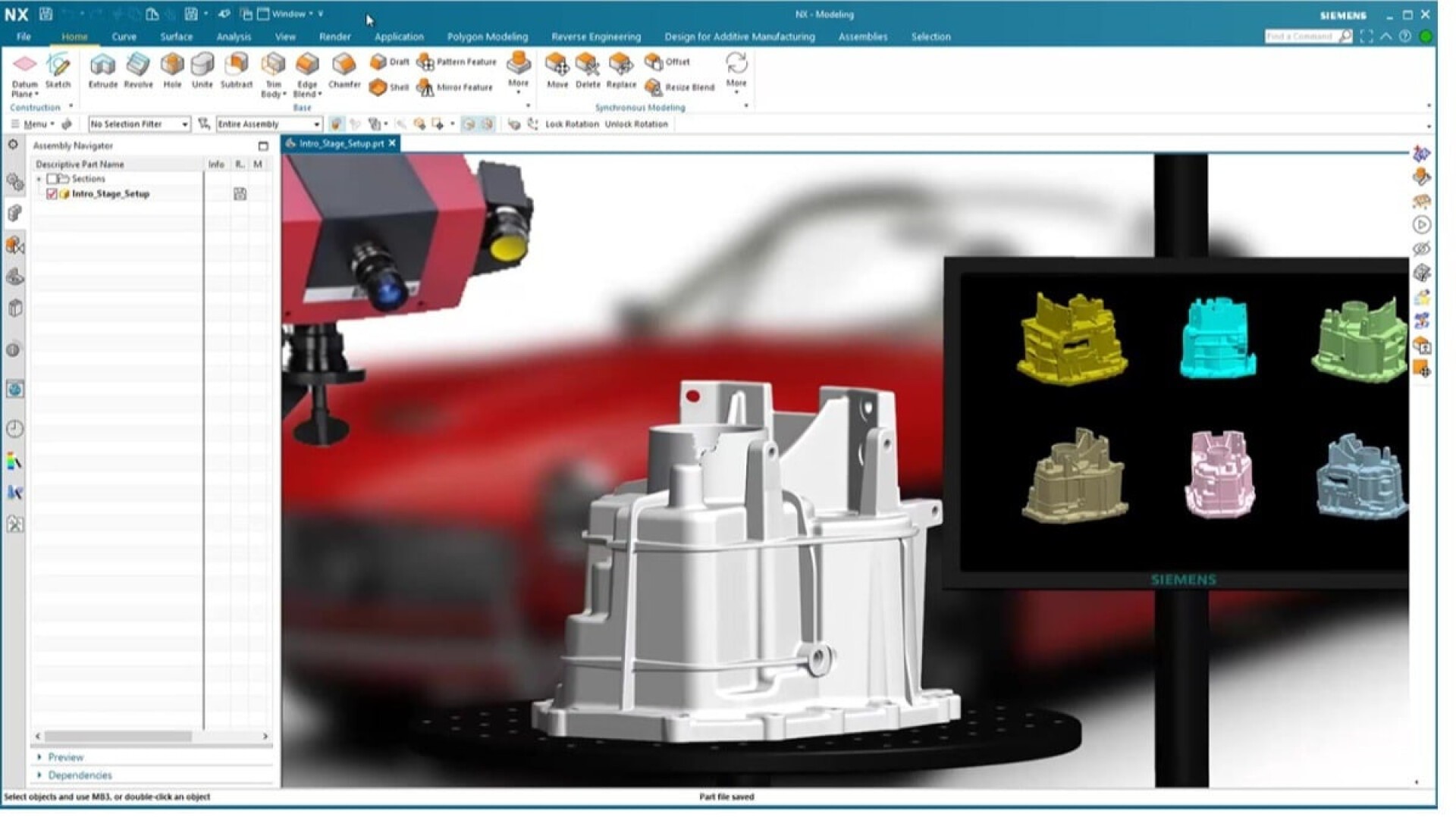
Task: Apply Edge Blend tool
Action: click(x=307, y=75)
